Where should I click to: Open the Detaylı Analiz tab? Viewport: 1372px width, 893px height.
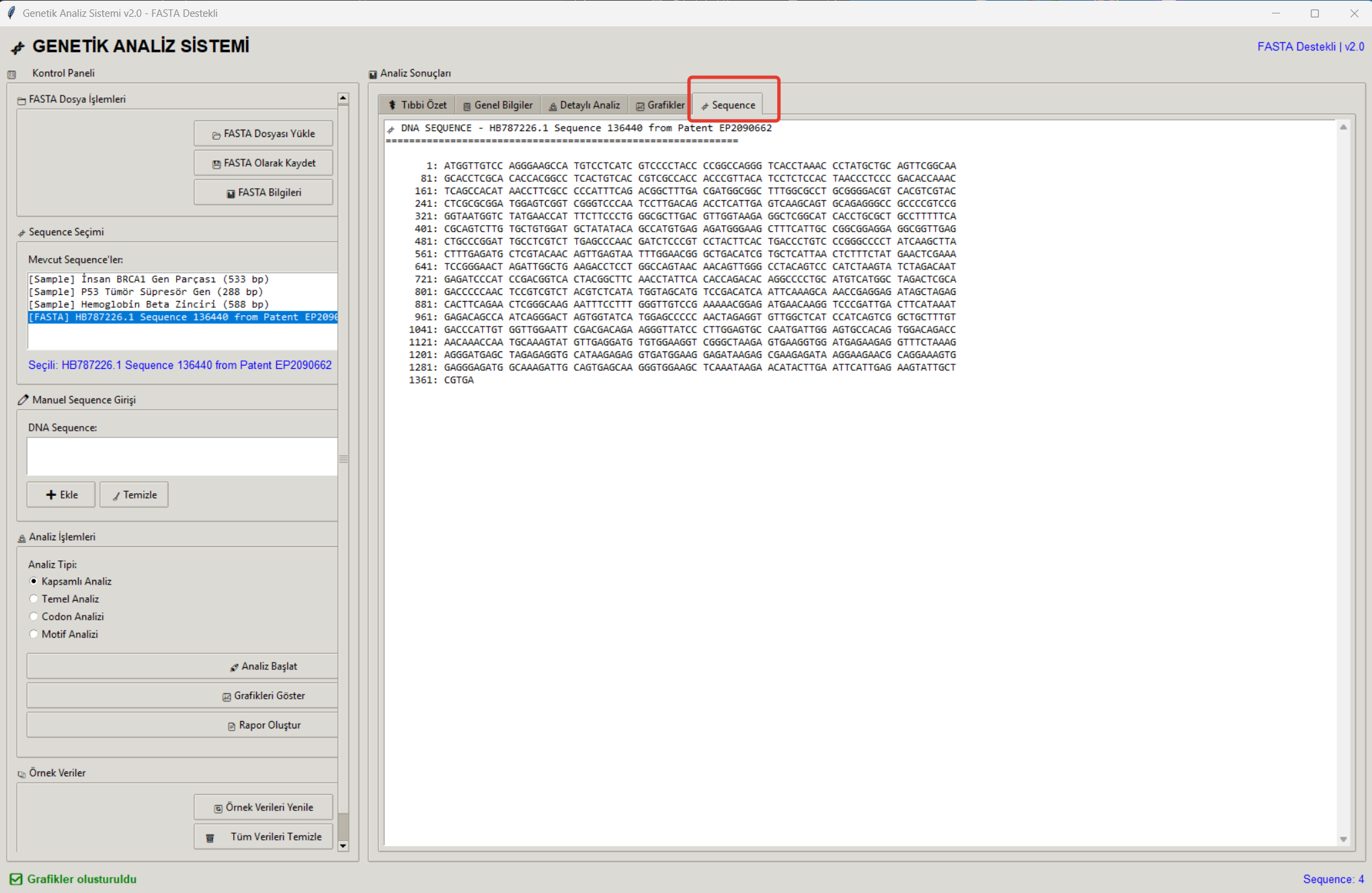584,105
